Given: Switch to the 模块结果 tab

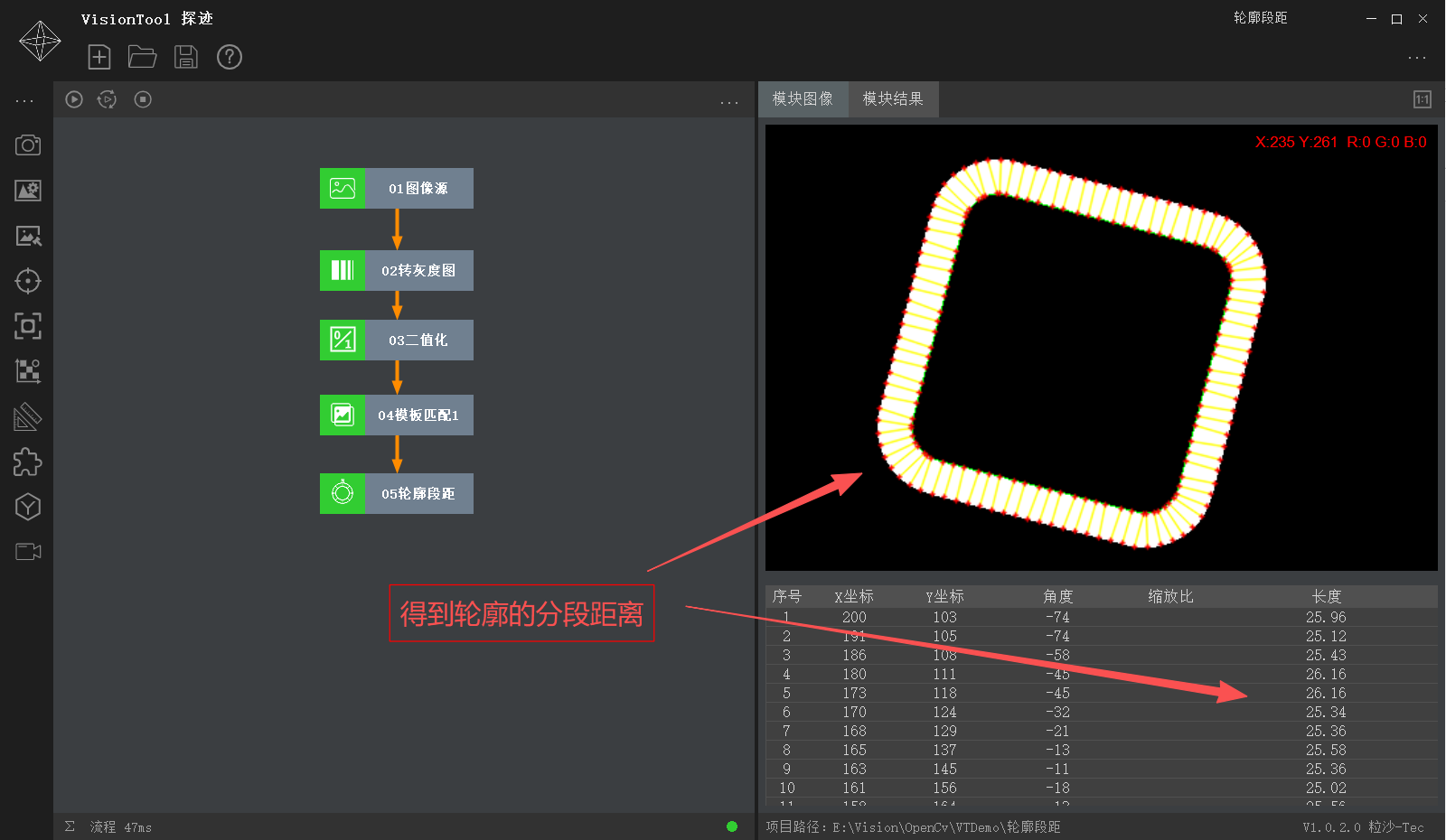Looking at the screenshot, I should pyautogui.click(x=893, y=99).
